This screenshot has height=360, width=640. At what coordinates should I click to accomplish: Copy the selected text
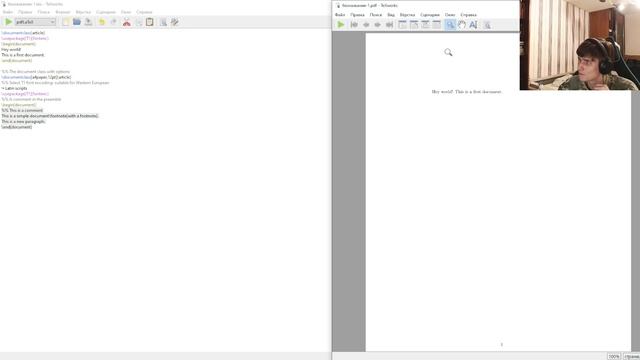pyautogui.click(x=138, y=22)
